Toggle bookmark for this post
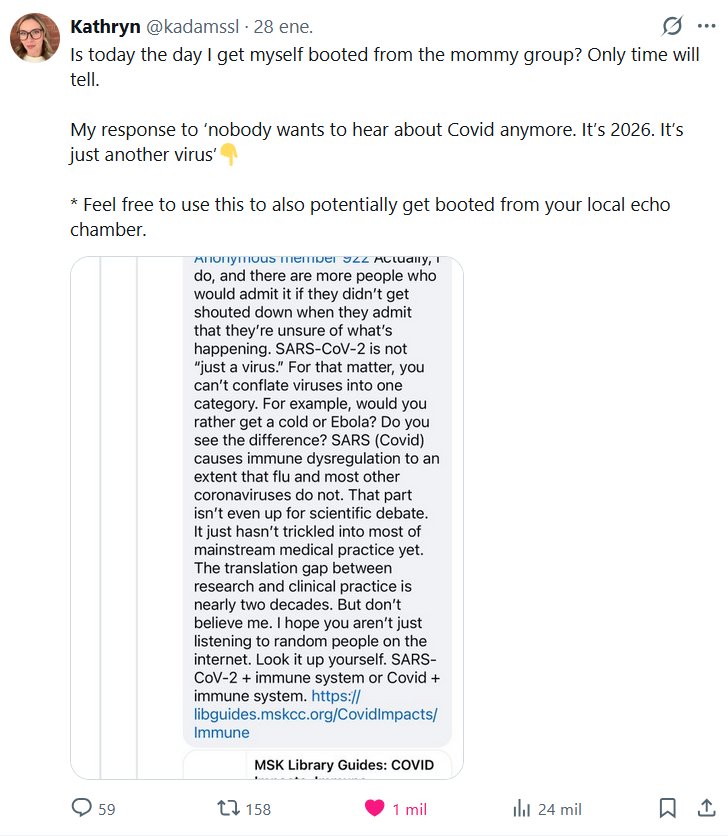 coord(668,808)
